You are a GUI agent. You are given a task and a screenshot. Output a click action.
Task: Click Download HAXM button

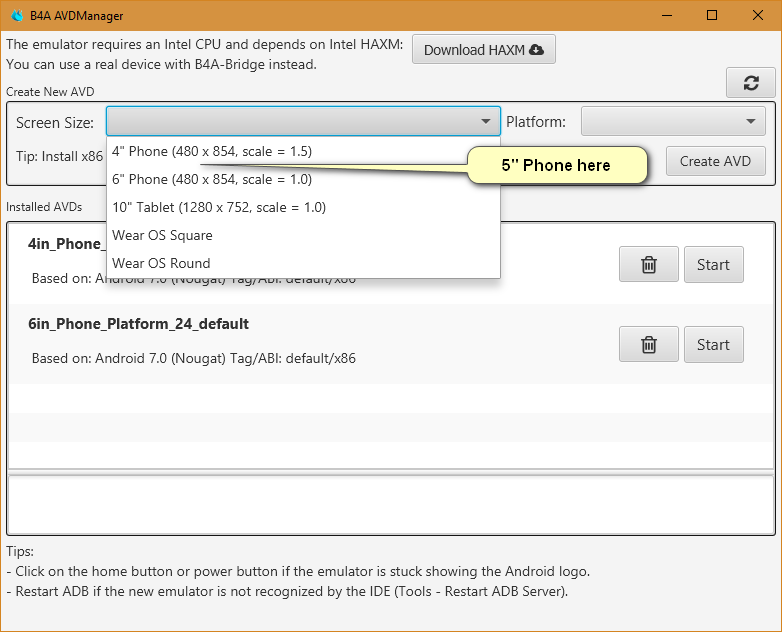click(484, 49)
